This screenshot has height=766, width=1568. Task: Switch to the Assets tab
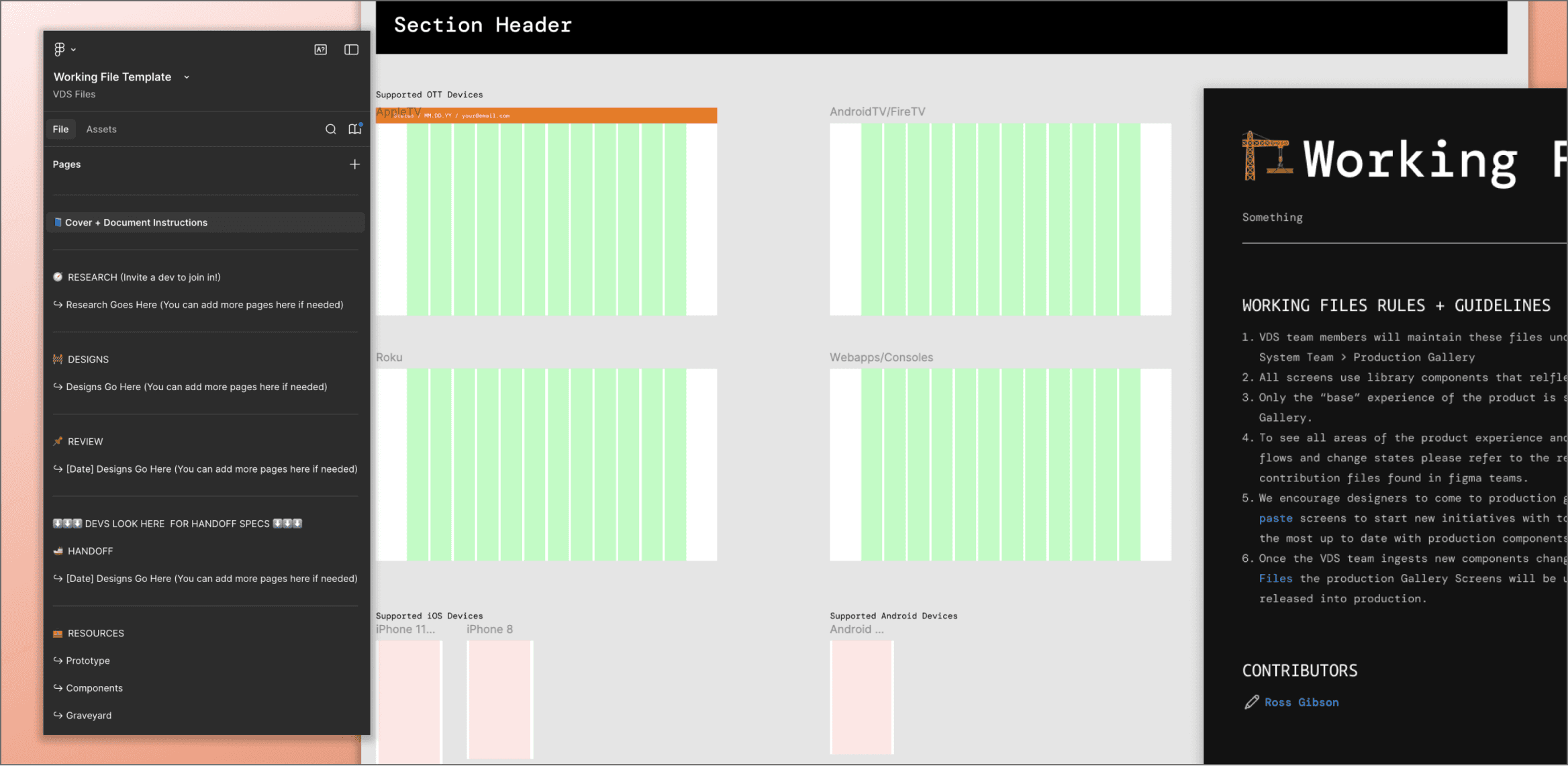[x=101, y=129]
